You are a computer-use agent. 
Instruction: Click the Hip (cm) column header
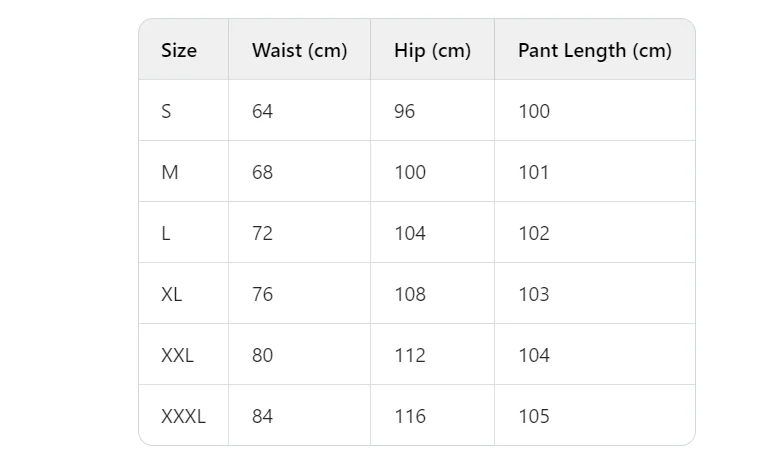tap(433, 50)
